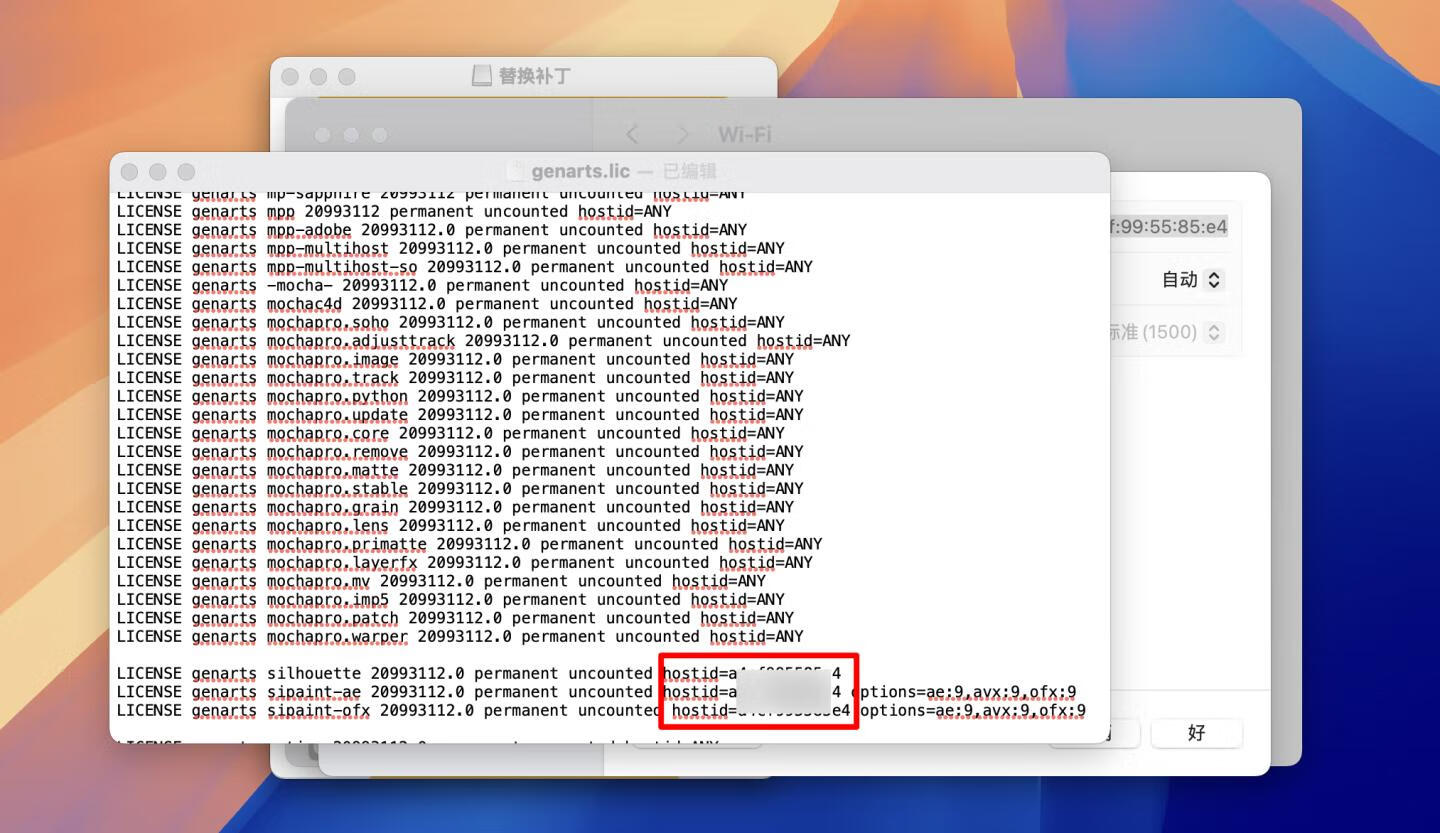Screen dimensions: 1440x833
Task: Click options=ae:9,avx:9,ofx:9 on the sipaint-ae line
Action: click(964, 692)
